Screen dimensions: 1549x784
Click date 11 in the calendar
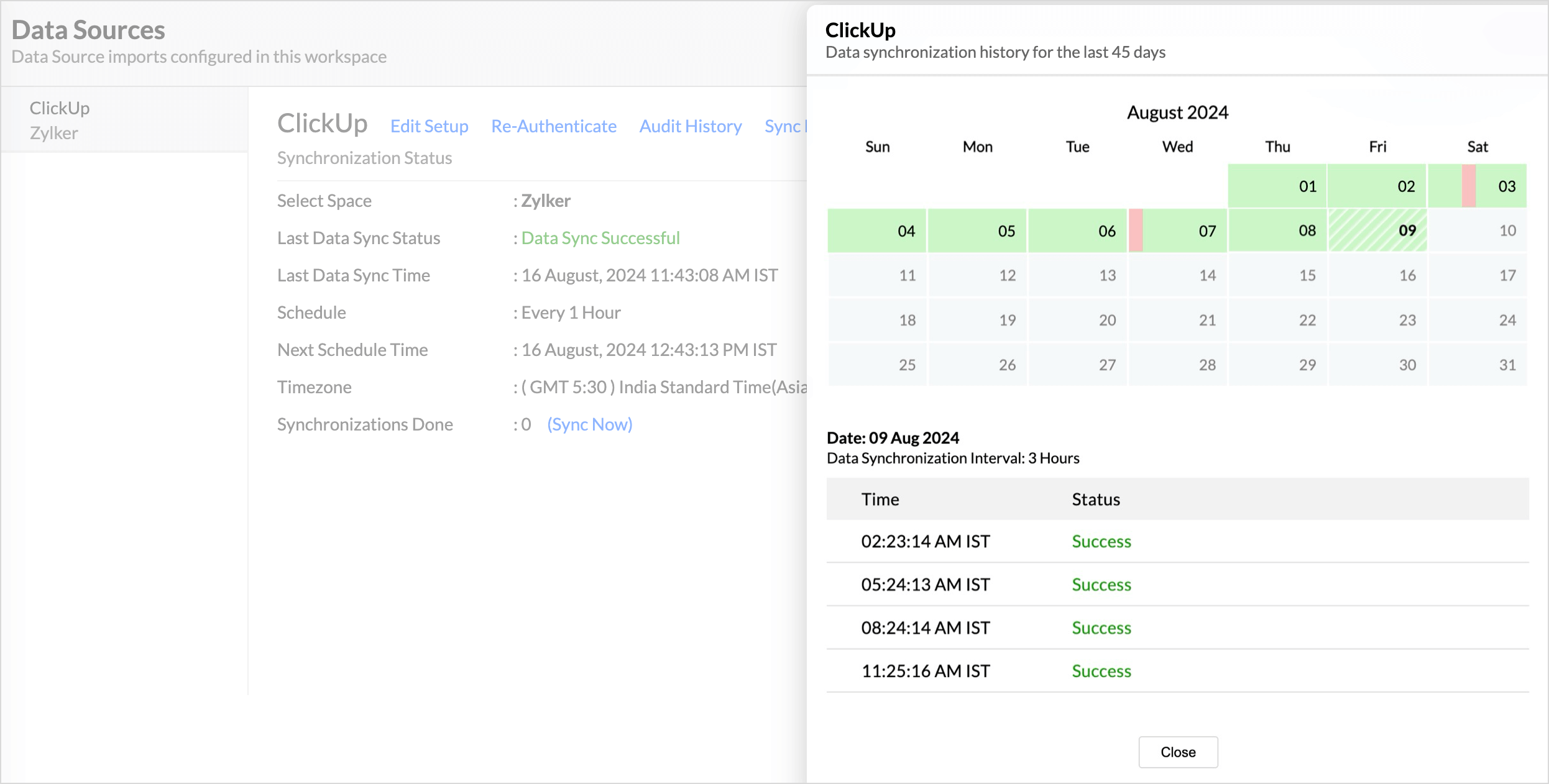pyautogui.click(x=877, y=275)
